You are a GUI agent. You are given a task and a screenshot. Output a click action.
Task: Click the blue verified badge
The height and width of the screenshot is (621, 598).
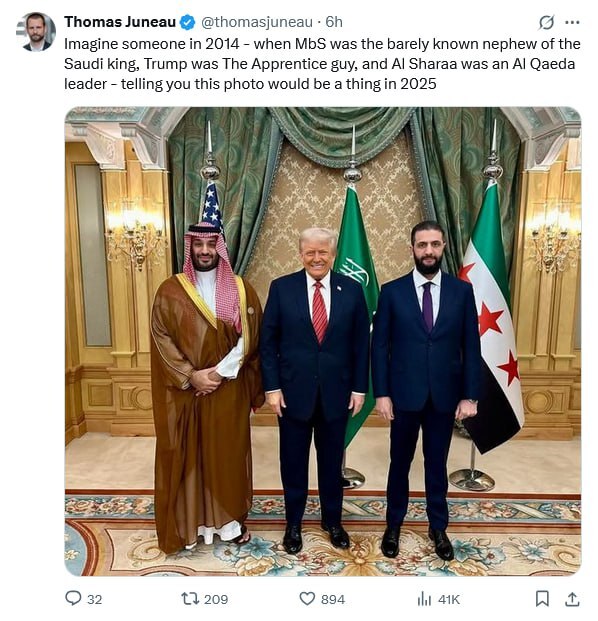[188, 23]
